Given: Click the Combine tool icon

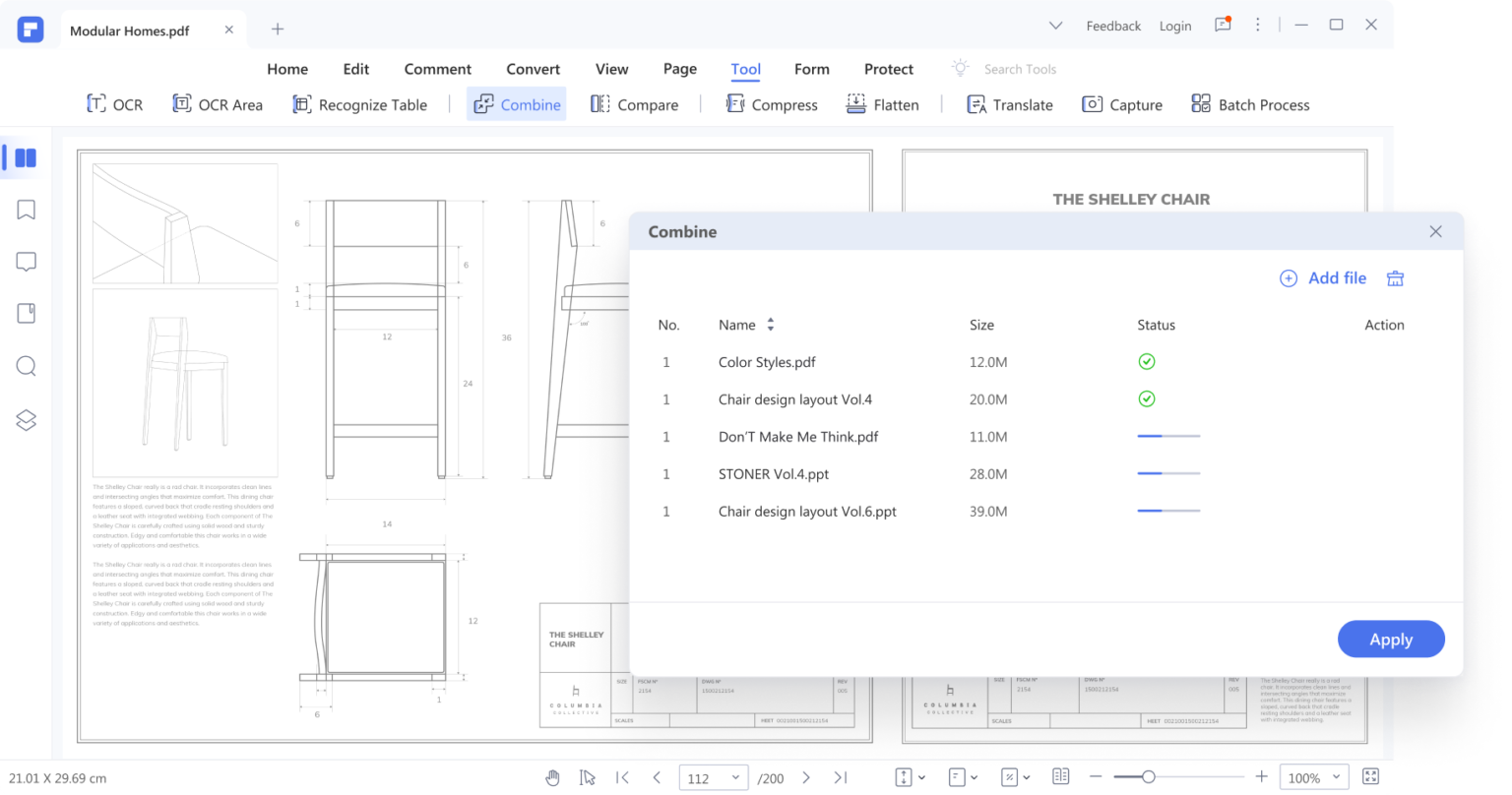Looking at the screenshot, I should pos(484,103).
